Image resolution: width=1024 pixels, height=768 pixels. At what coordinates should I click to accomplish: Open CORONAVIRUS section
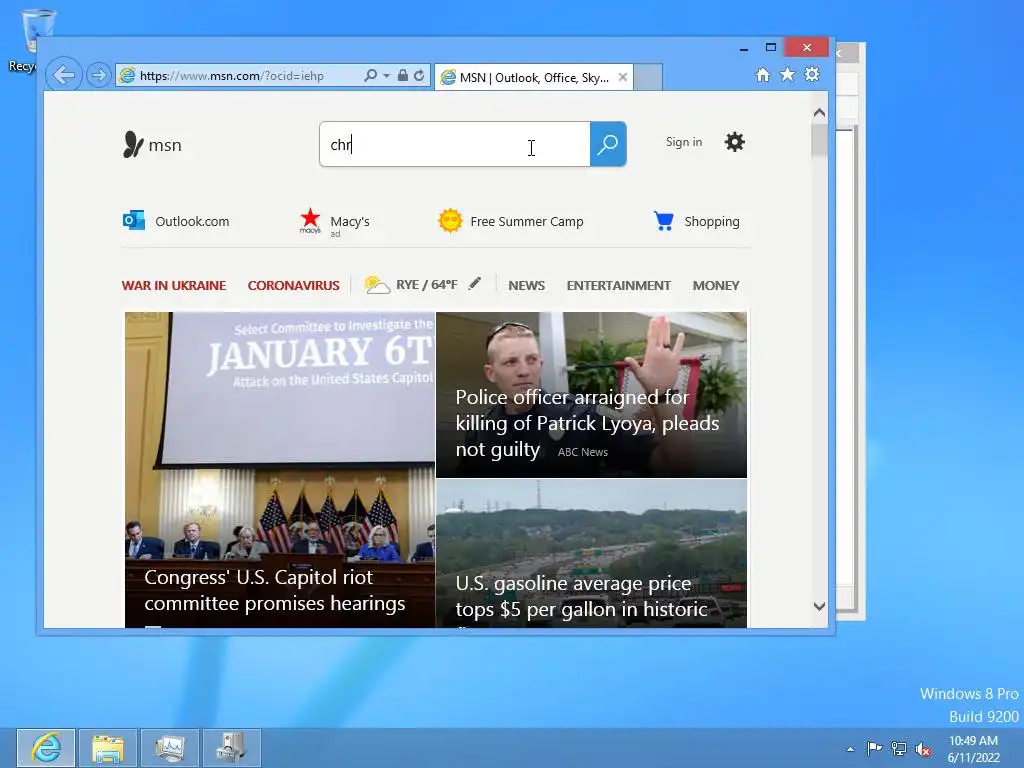(x=293, y=285)
